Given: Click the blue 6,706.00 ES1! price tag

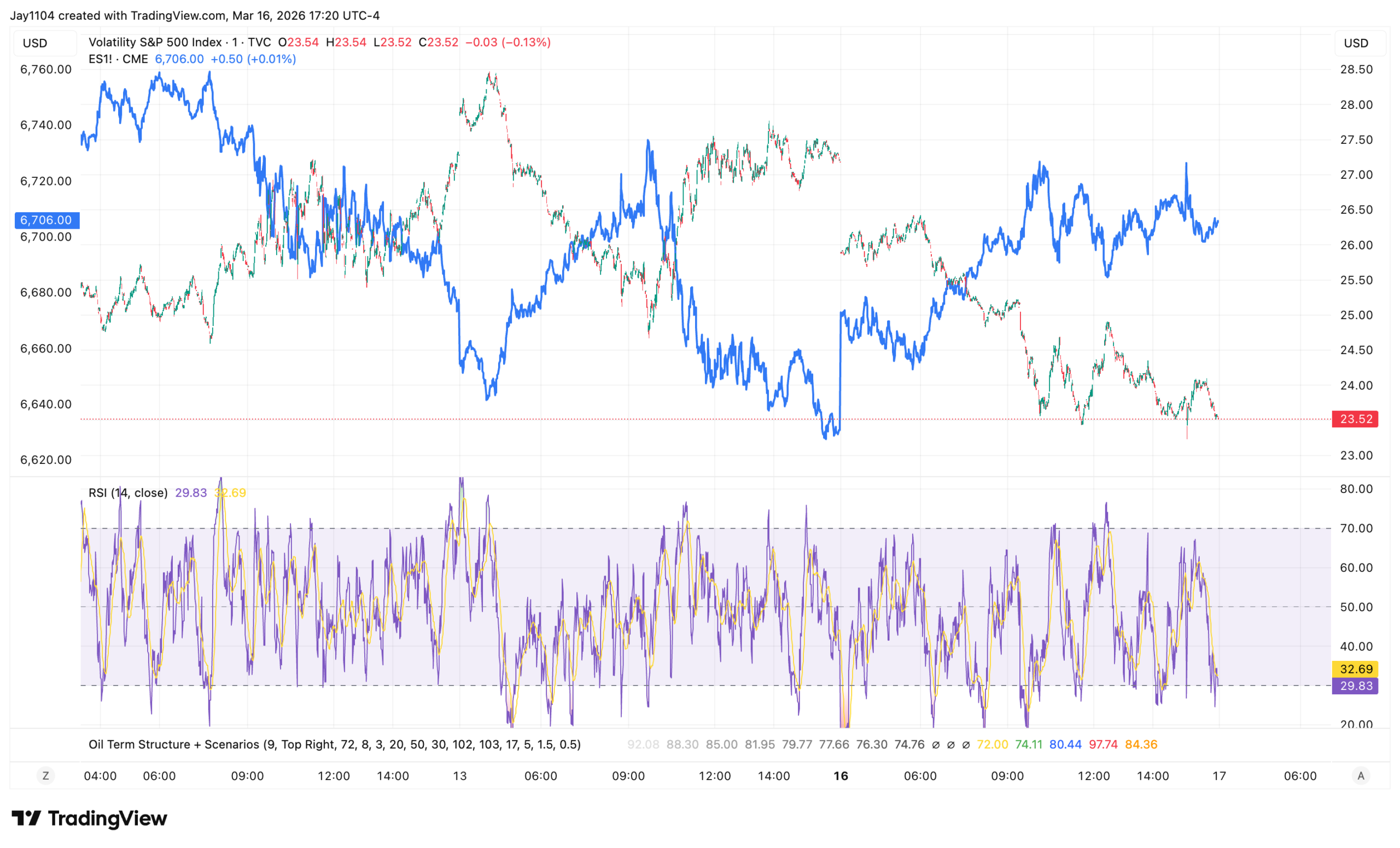Looking at the screenshot, I should [46, 220].
